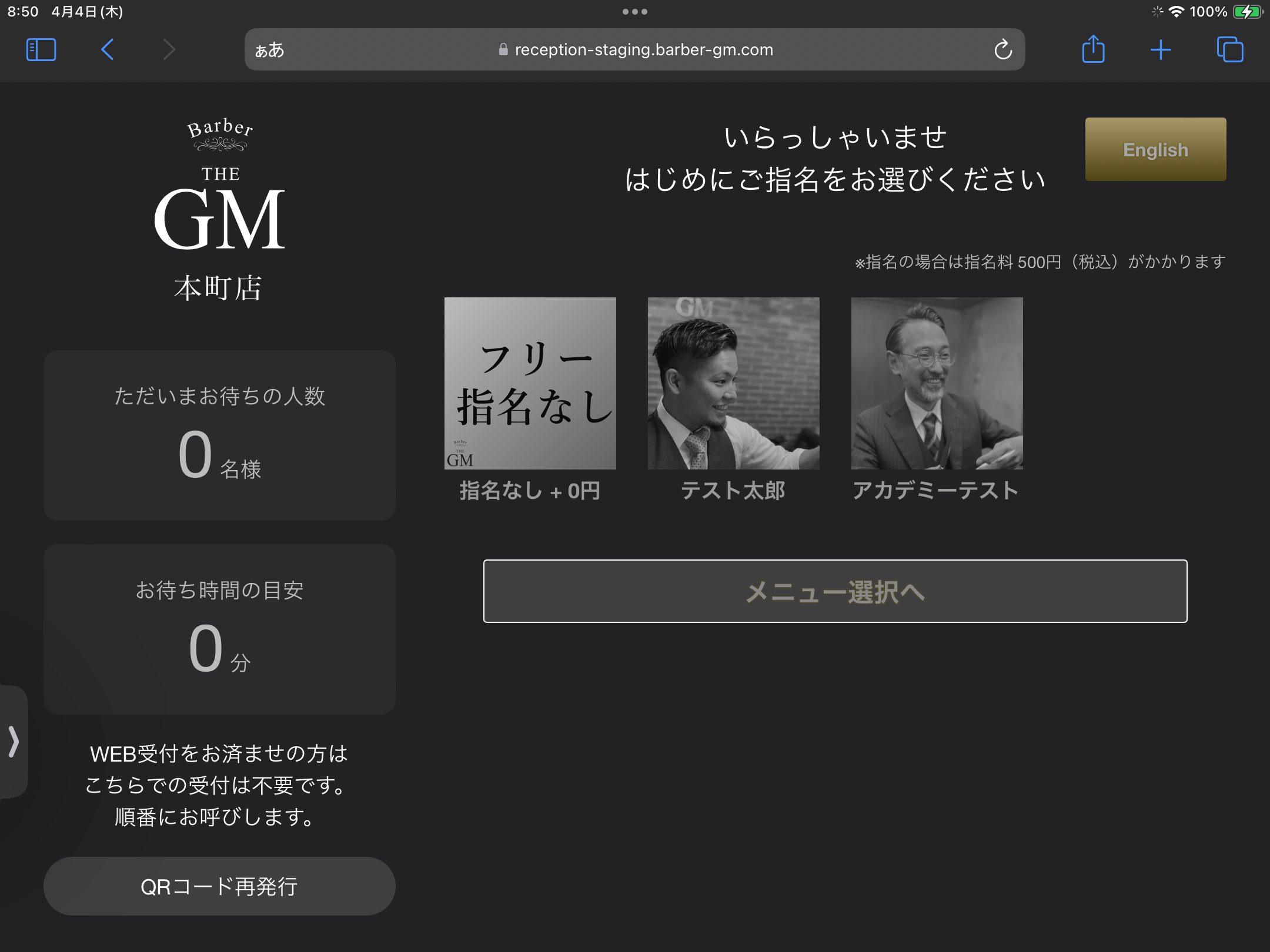This screenshot has width=1270, height=952.
Task: Go back with the back arrow
Action: click(x=107, y=50)
